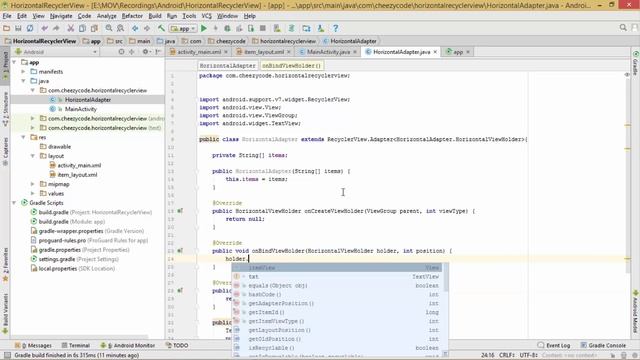Open Project Structure icon in toolbar
Image resolution: width=640 pixels, height=360 pixels.
tap(306, 28)
